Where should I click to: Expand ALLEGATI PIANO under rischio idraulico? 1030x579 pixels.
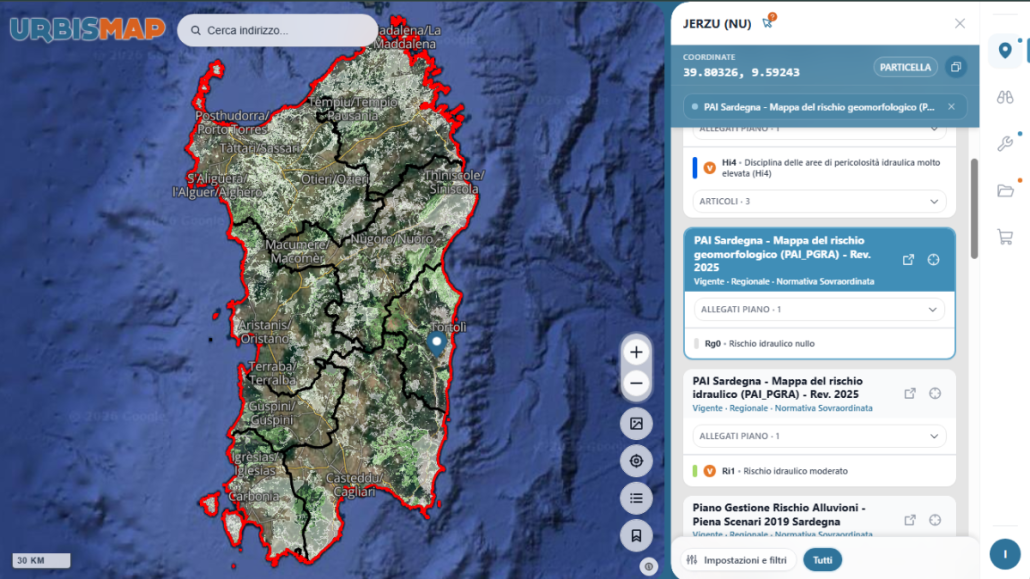coord(819,436)
